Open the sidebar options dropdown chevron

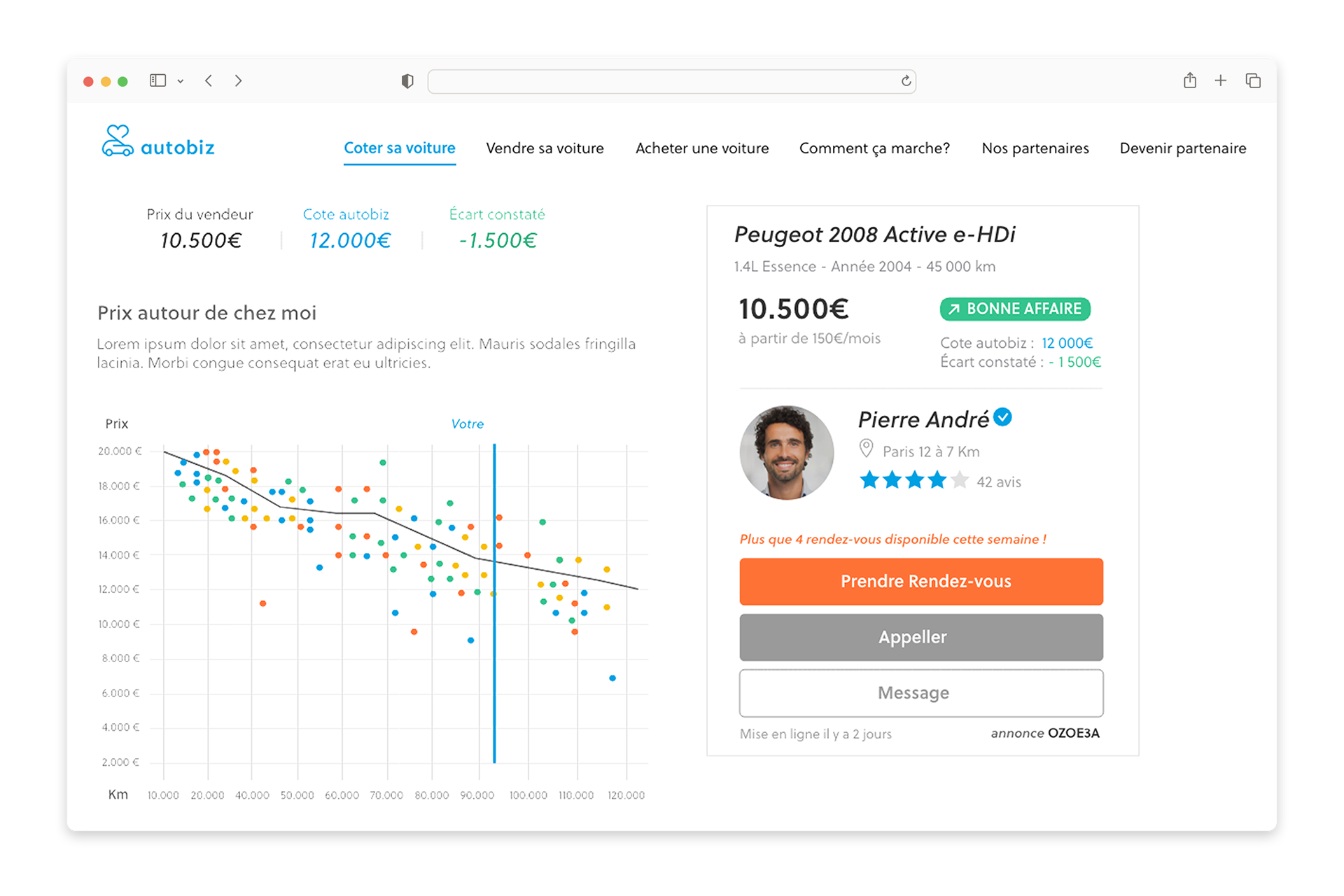tap(181, 81)
